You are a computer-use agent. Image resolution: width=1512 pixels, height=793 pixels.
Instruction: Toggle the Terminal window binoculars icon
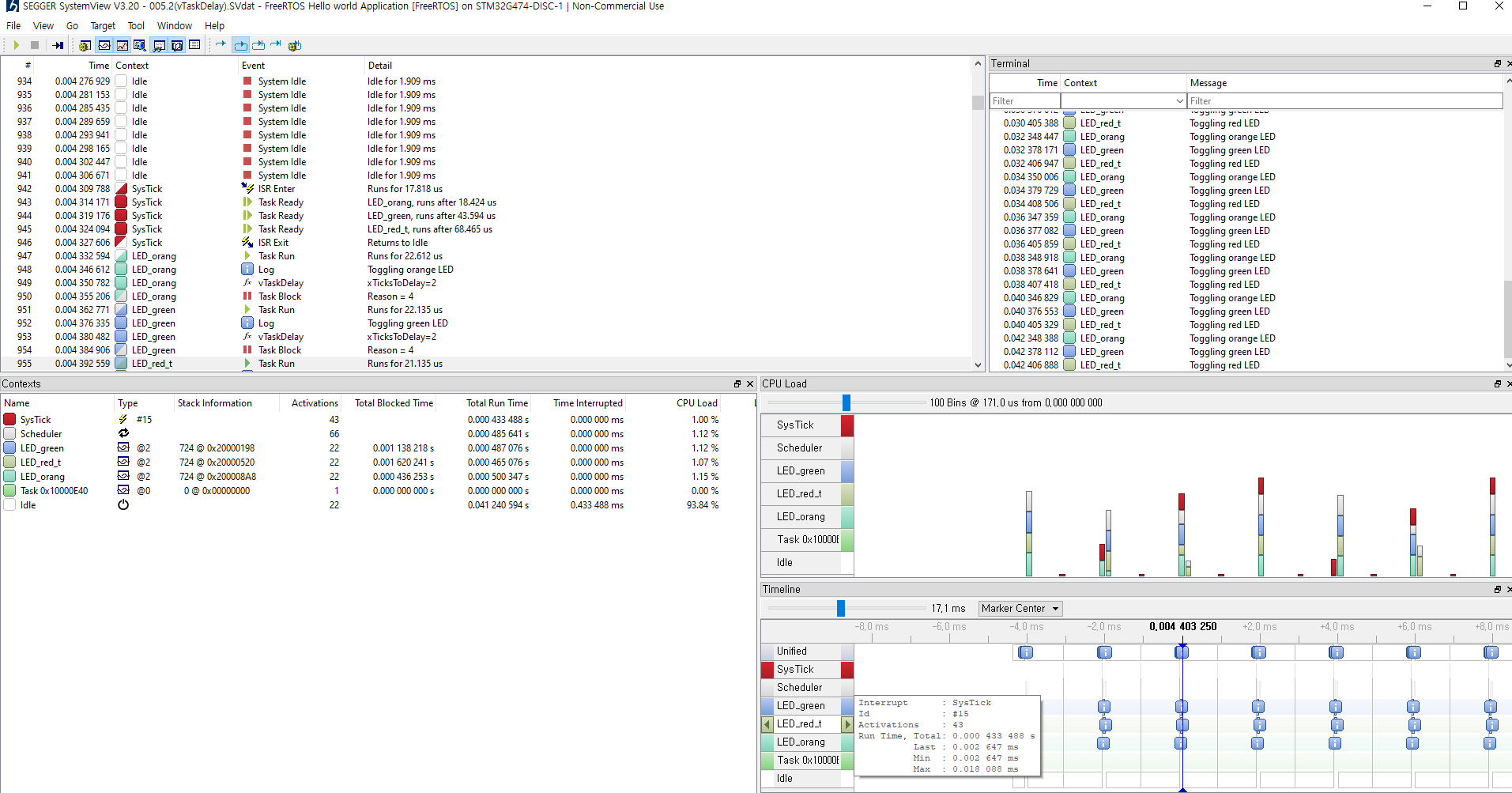click(159, 45)
